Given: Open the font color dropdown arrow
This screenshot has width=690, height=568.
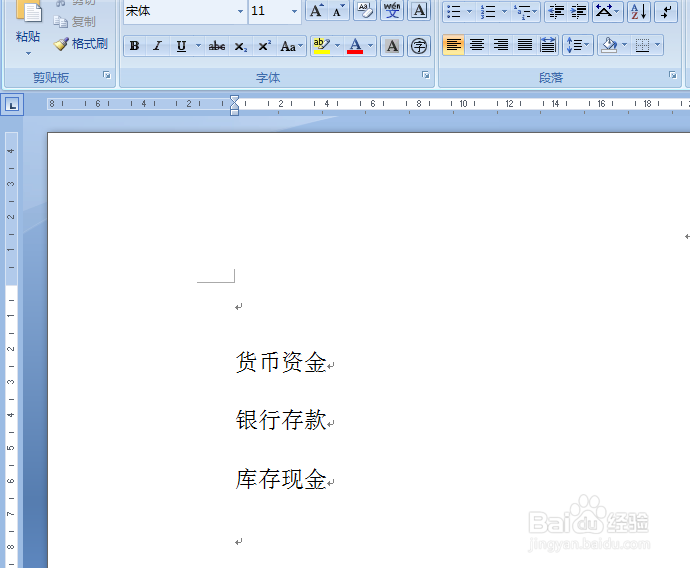Looking at the screenshot, I should (371, 46).
